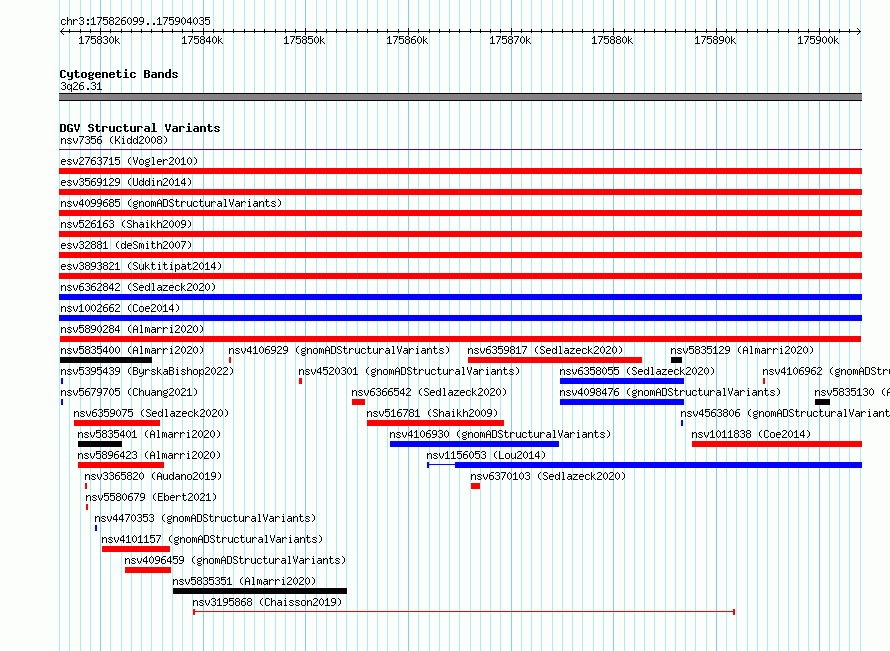Click esv3893821 (Suktitipat2014) label
The height and width of the screenshot is (651, 890).
141,266
